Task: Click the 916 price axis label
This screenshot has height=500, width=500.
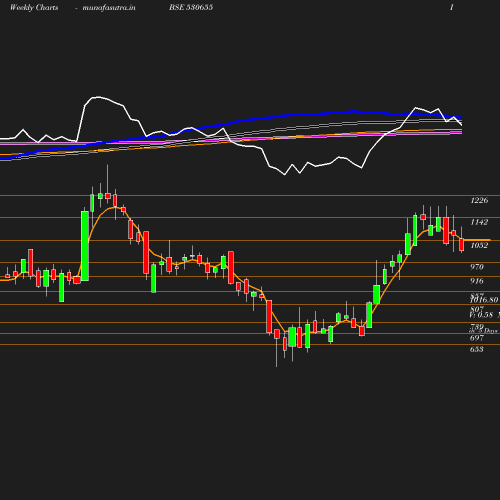Action: point(477,281)
